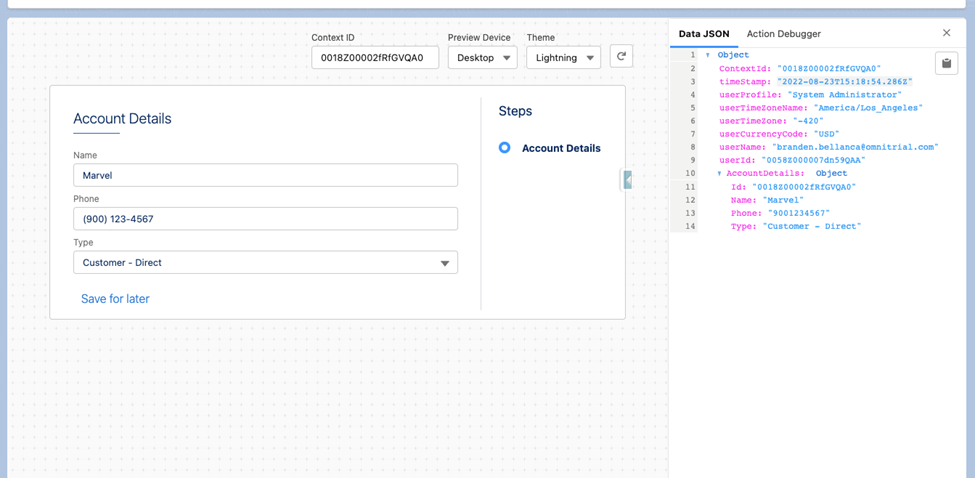Open the Theme dropdown
The width and height of the screenshot is (975, 478).
[563, 58]
